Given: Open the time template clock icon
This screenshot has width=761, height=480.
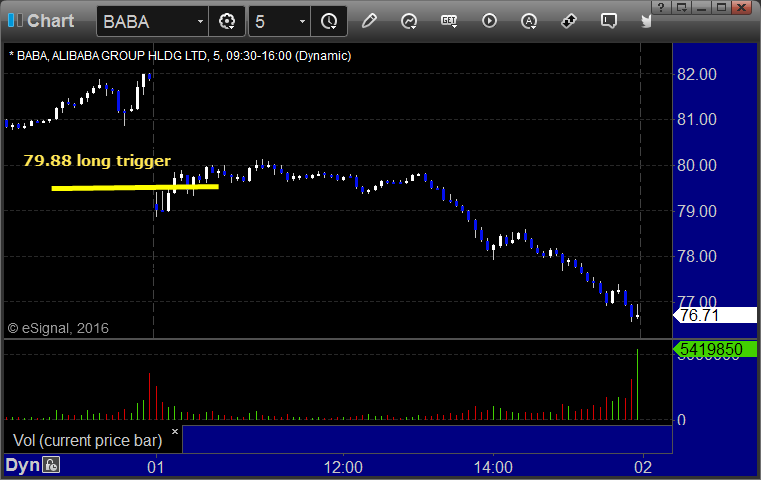Looking at the screenshot, I should click(329, 21).
